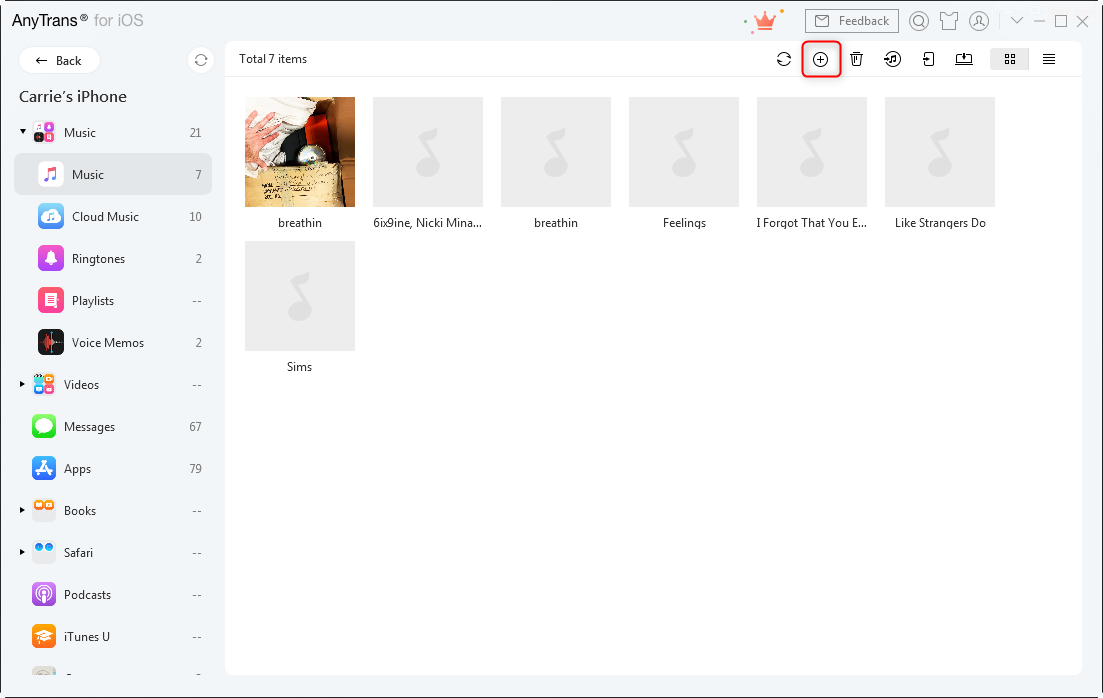Open Ringtones in sidebar
Screen dimensions: 1103x698
(x=113, y=259)
